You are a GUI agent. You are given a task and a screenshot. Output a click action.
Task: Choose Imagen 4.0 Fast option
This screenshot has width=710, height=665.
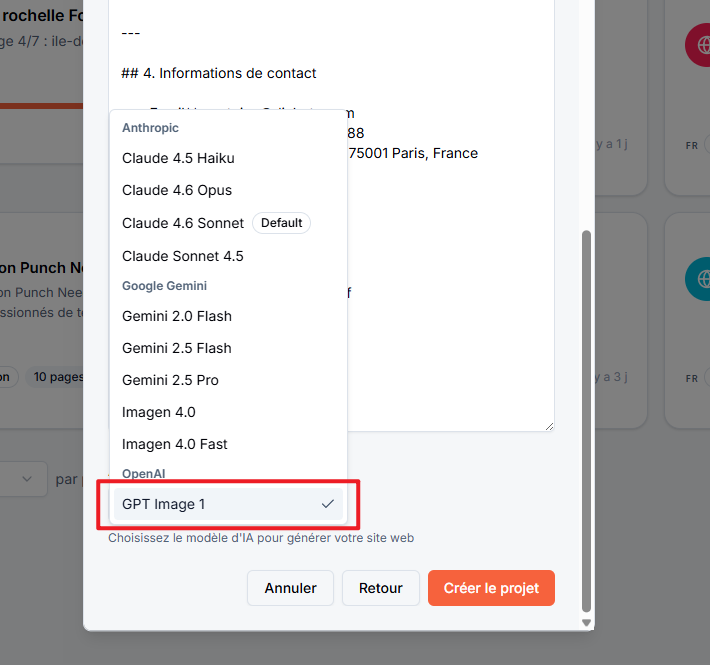click(228, 444)
